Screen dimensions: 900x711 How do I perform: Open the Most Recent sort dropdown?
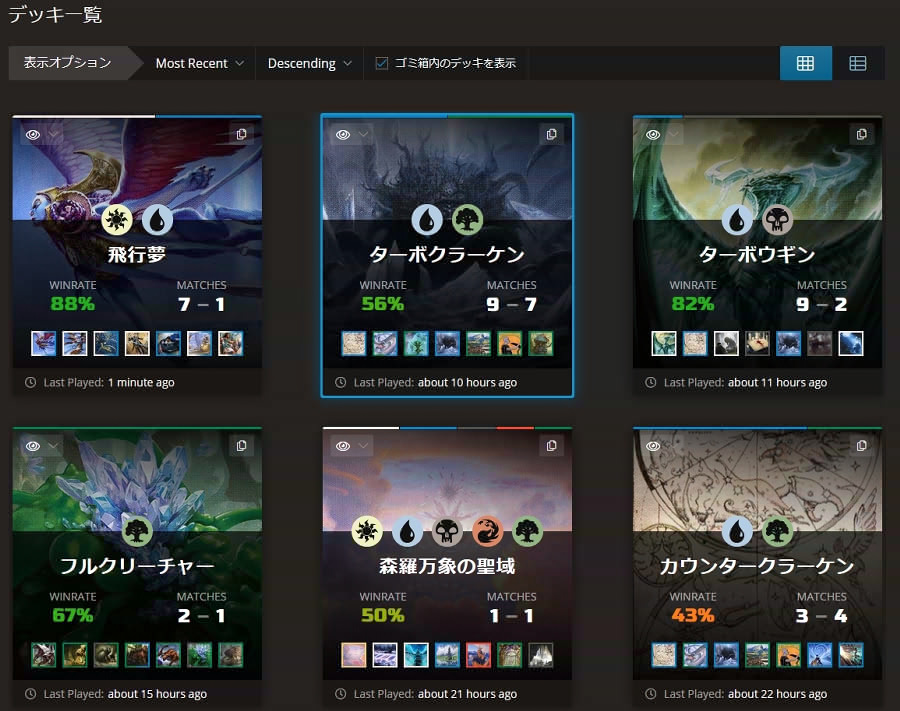[x=199, y=63]
